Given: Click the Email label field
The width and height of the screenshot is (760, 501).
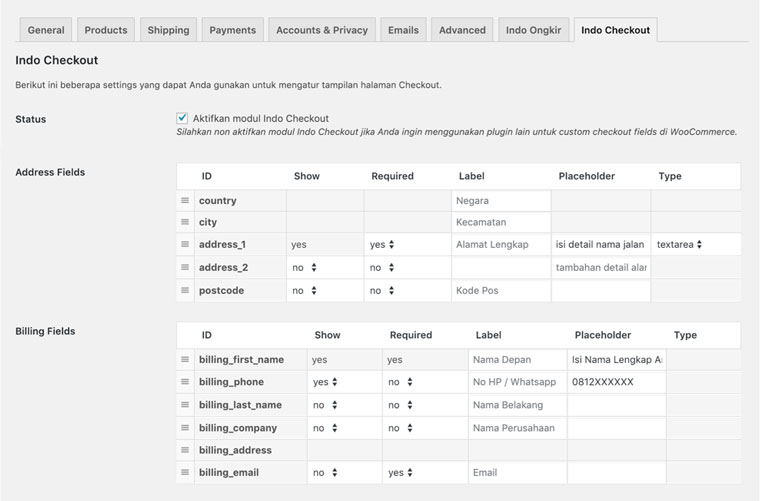Looking at the screenshot, I should point(518,472).
